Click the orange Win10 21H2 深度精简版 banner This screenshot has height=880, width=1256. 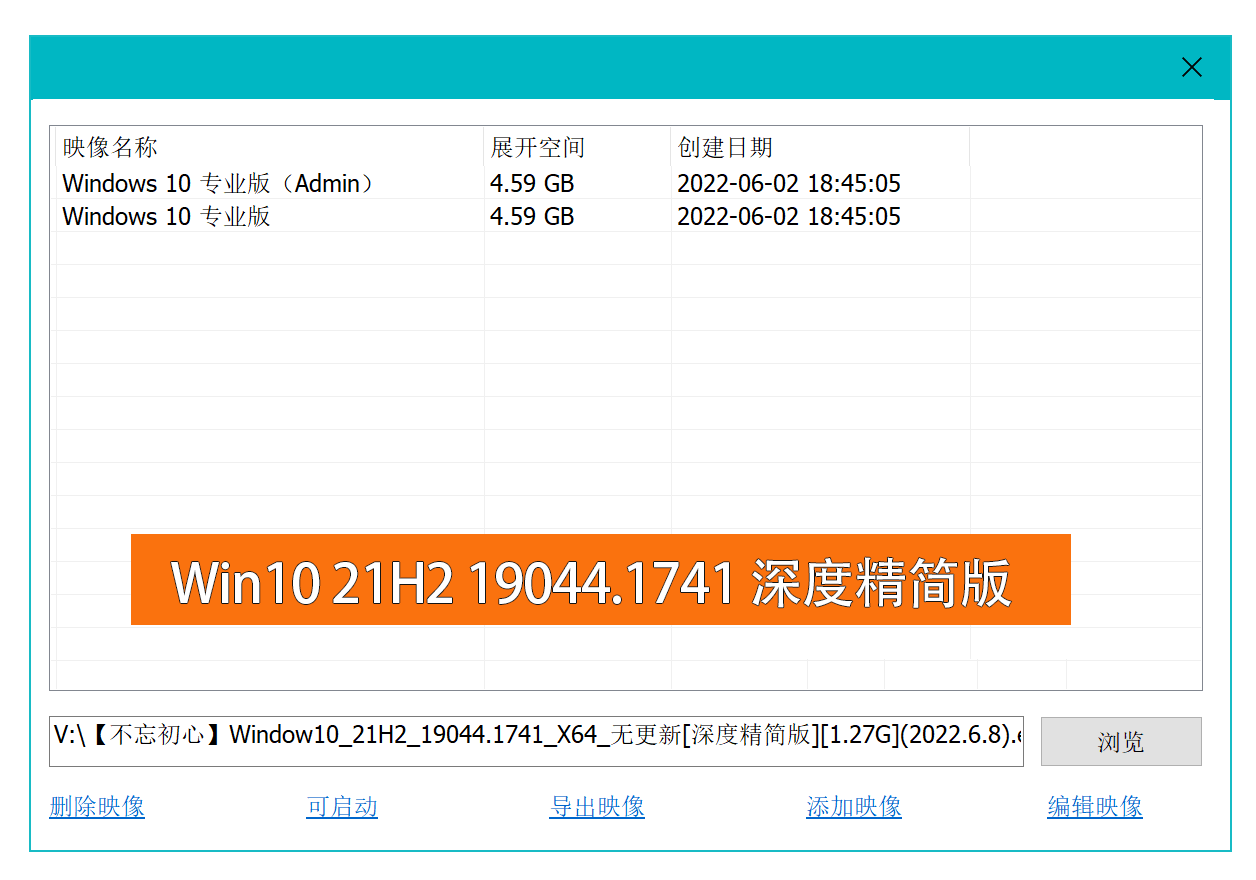tap(600, 580)
